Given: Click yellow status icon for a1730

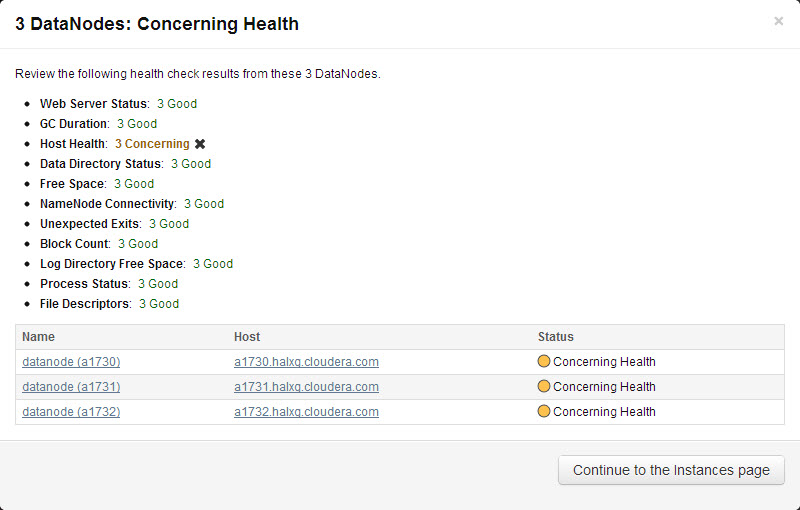Looking at the screenshot, I should click(x=544, y=361).
